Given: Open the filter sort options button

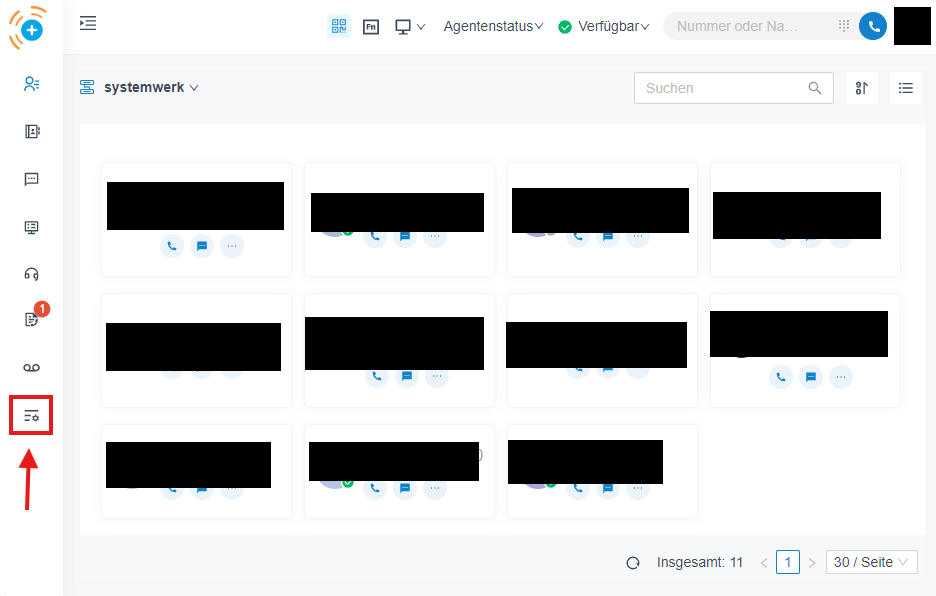Looking at the screenshot, I should tap(861, 88).
